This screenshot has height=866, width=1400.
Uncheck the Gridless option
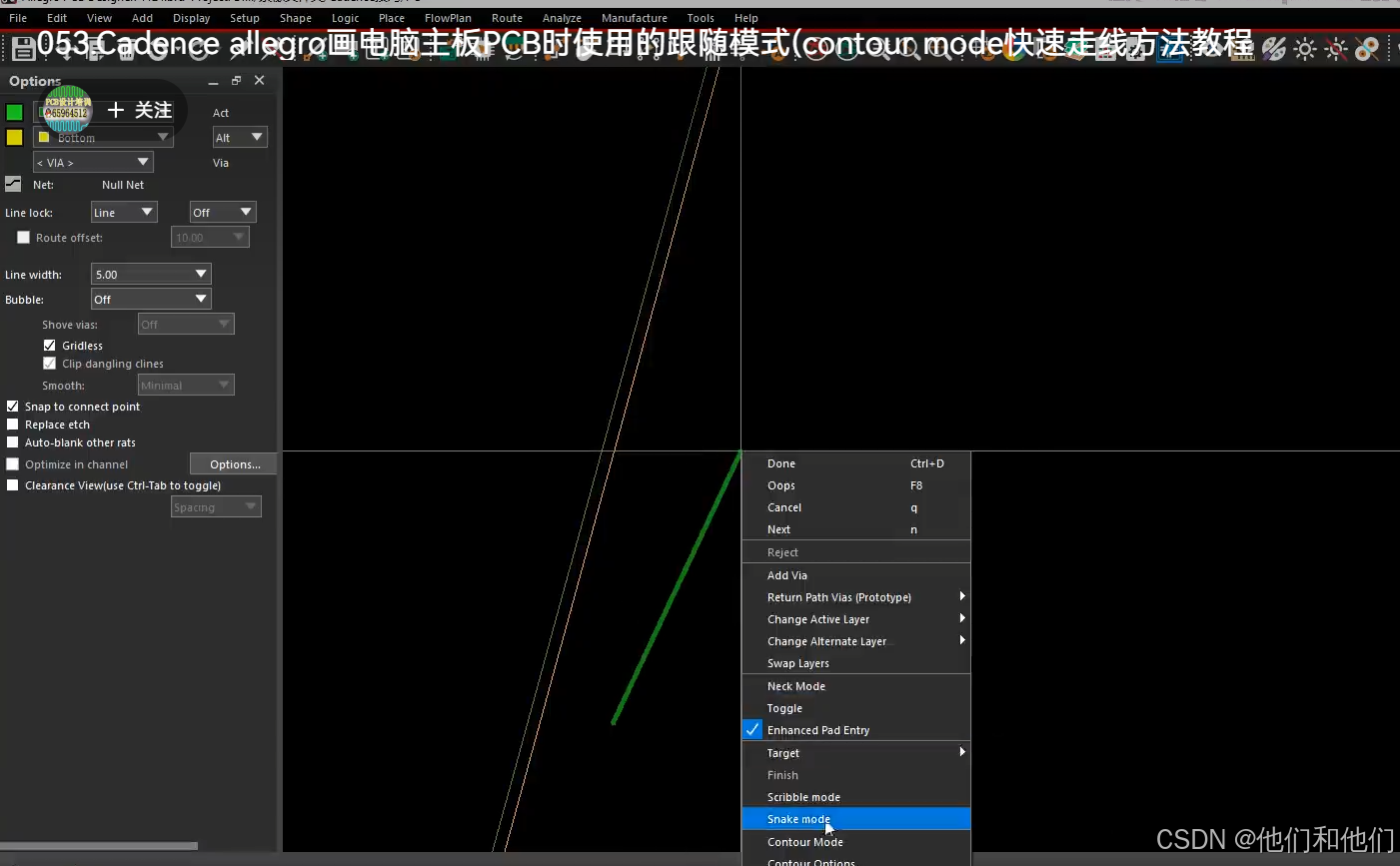[49, 346]
